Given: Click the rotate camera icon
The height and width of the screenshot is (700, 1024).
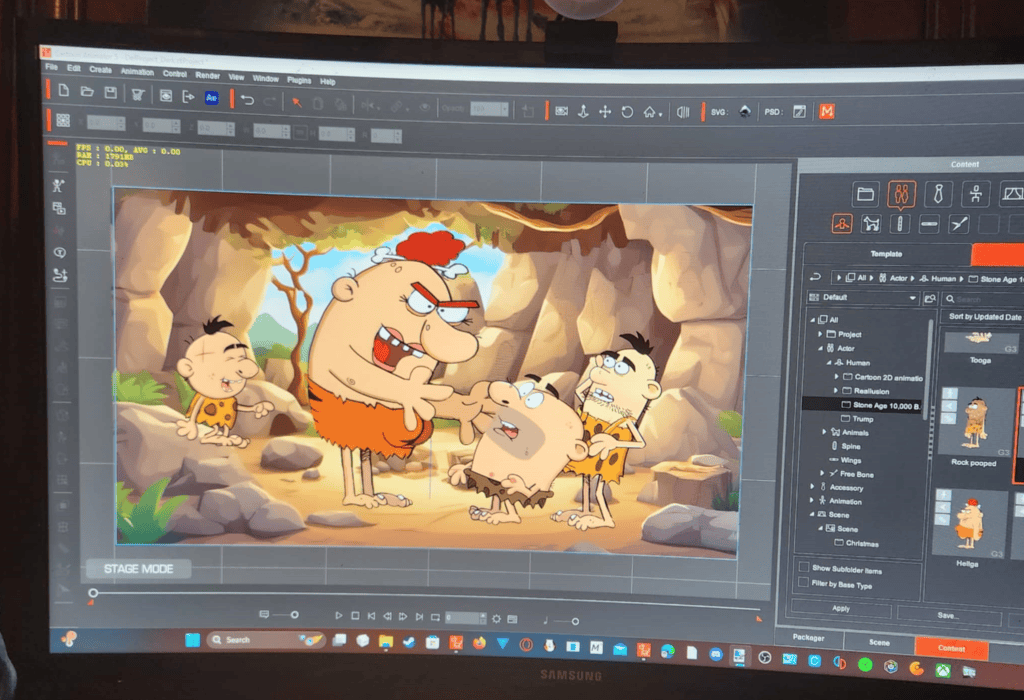Looking at the screenshot, I should tap(627, 112).
